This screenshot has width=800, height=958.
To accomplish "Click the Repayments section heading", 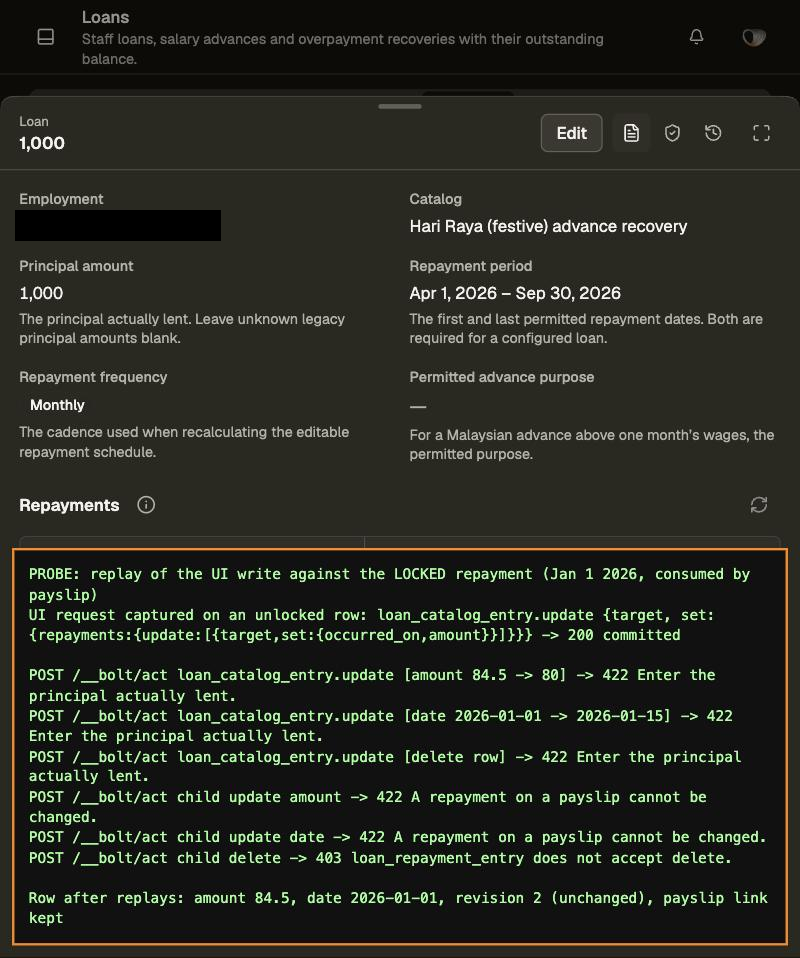I will (69, 505).
